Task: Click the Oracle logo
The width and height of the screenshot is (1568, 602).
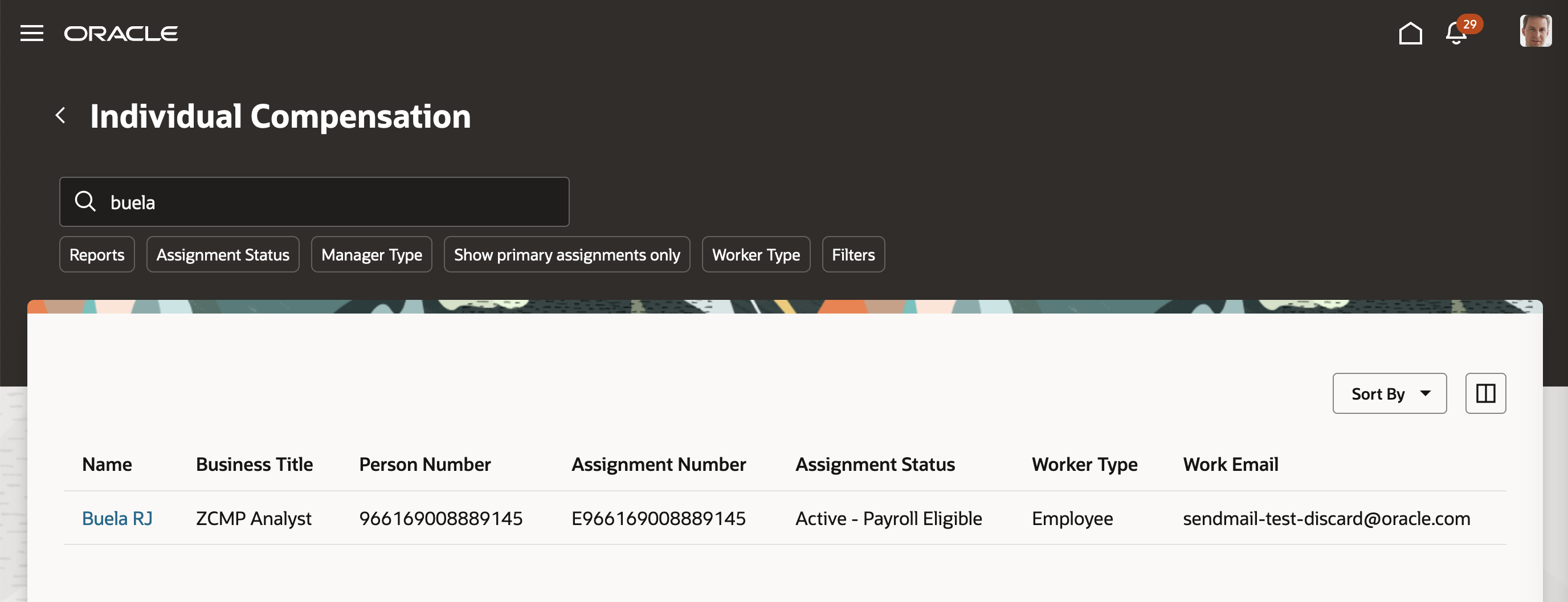Action: 121,34
